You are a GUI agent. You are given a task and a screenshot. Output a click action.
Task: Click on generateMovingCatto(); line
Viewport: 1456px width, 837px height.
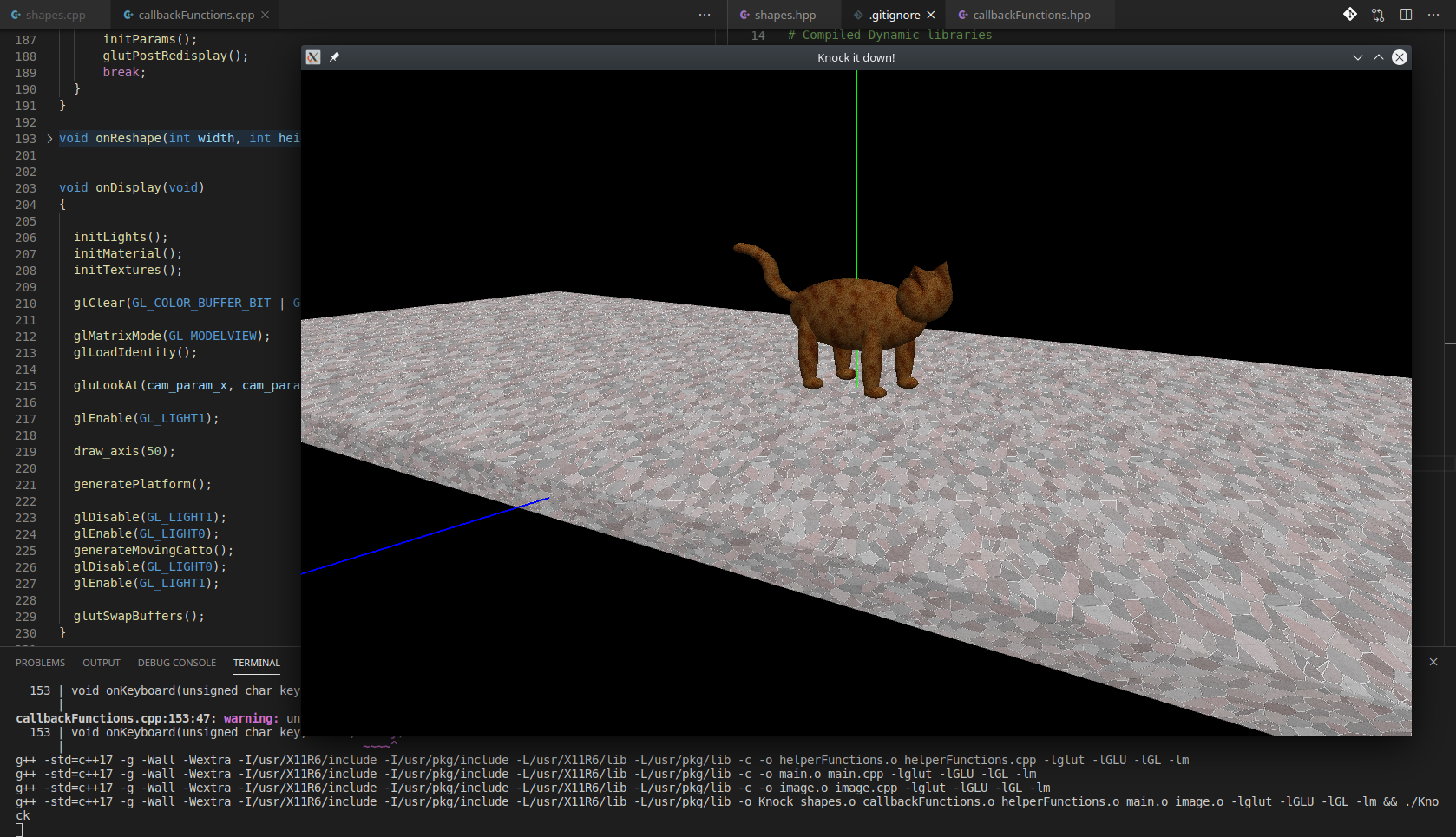(154, 550)
